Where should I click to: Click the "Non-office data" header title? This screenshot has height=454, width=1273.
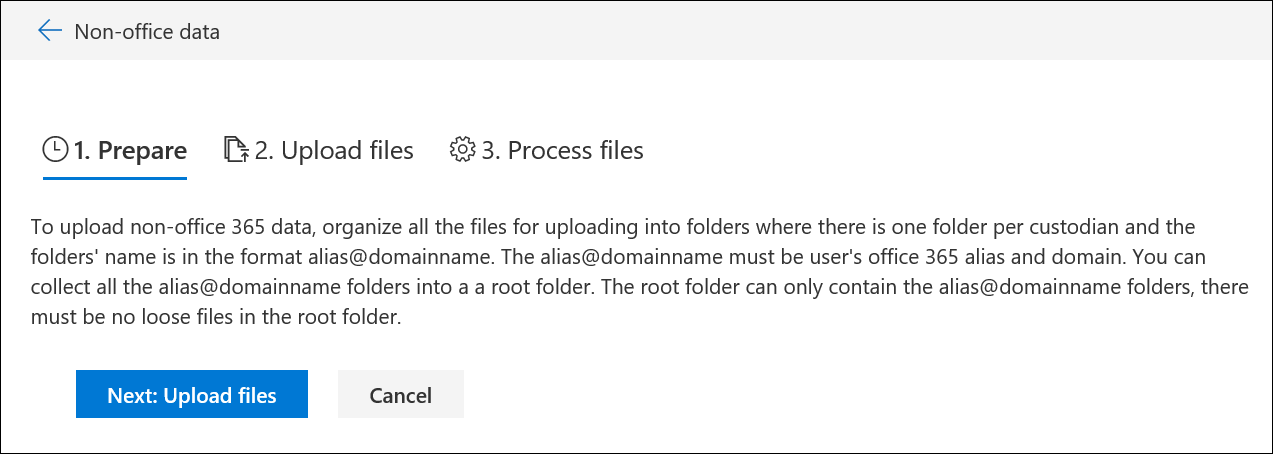[147, 32]
